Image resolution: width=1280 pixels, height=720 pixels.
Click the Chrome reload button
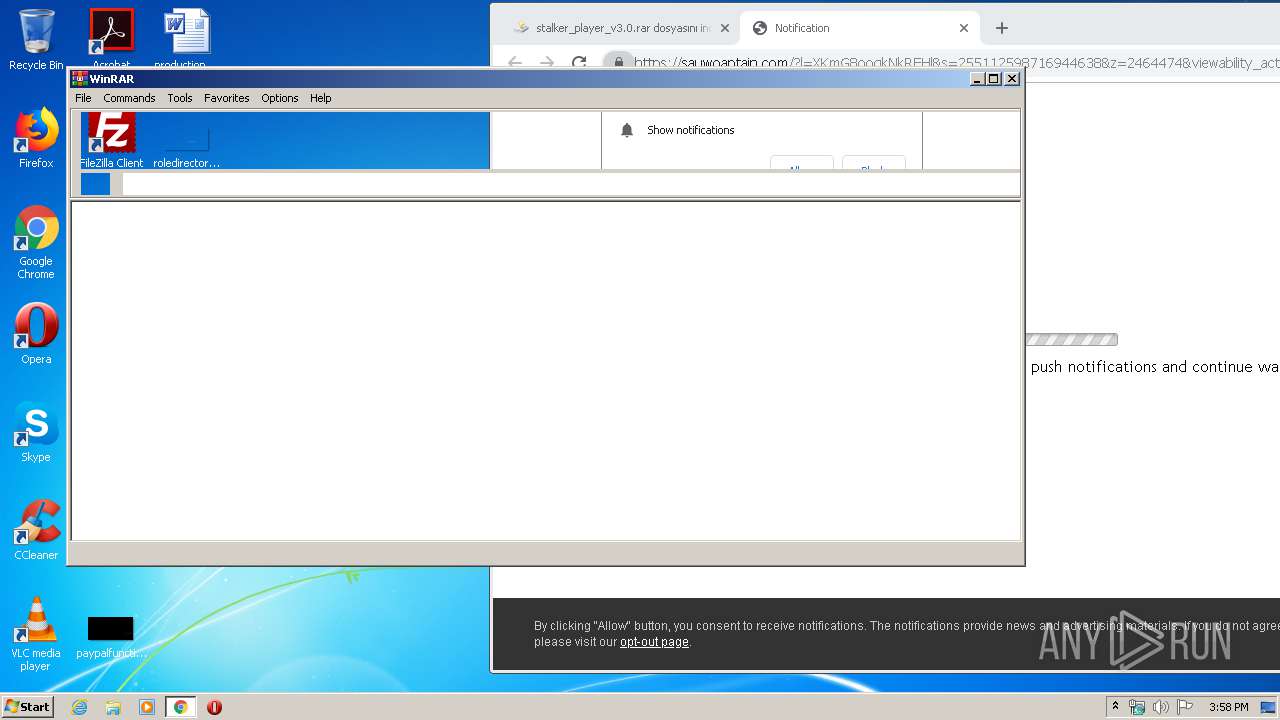(579, 62)
